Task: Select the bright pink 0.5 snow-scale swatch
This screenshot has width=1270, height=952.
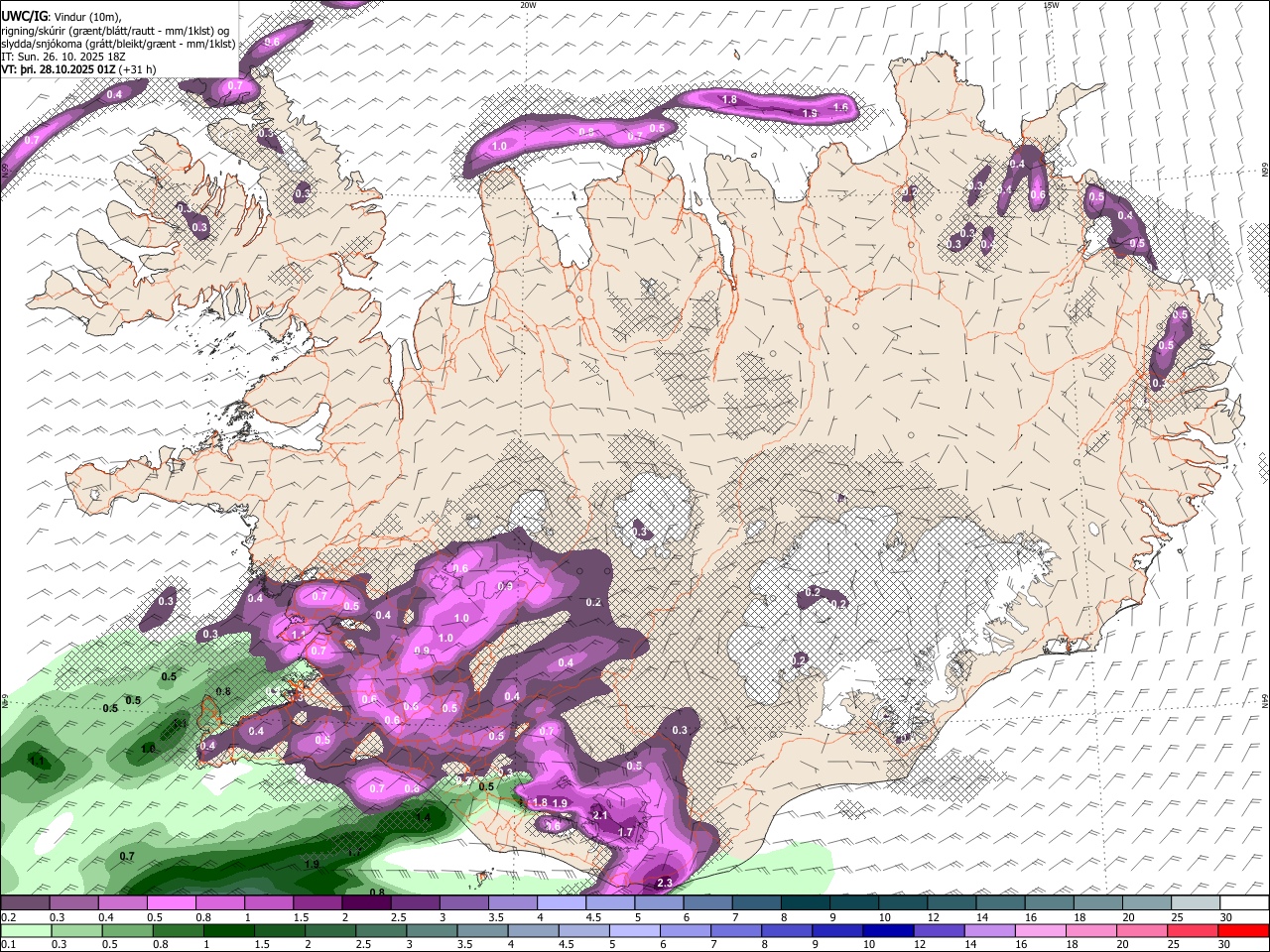Action: (x=173, y=902)
